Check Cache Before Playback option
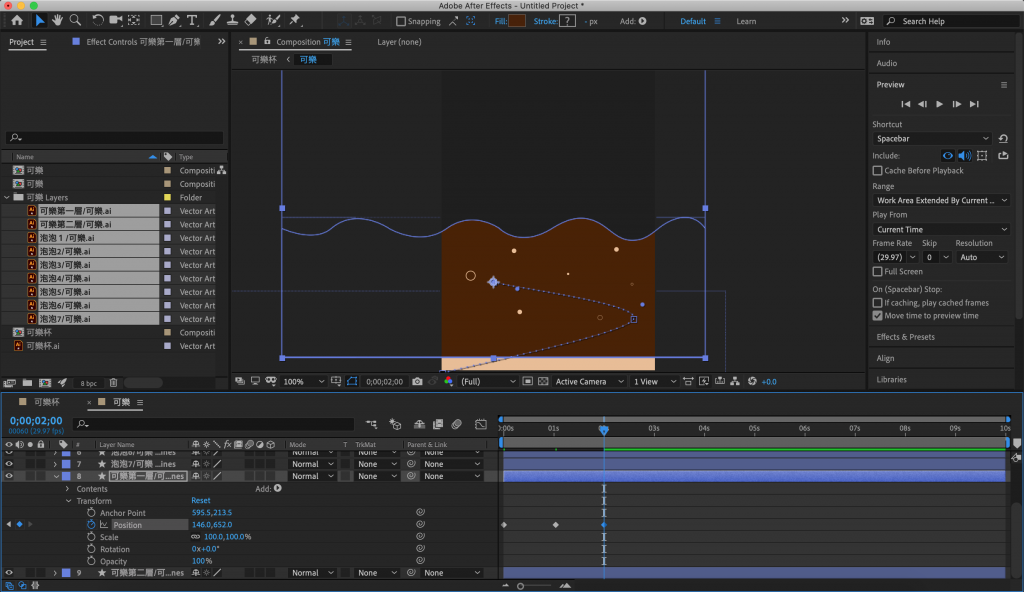The image size is (1024, 592). [x=878, y=171]
